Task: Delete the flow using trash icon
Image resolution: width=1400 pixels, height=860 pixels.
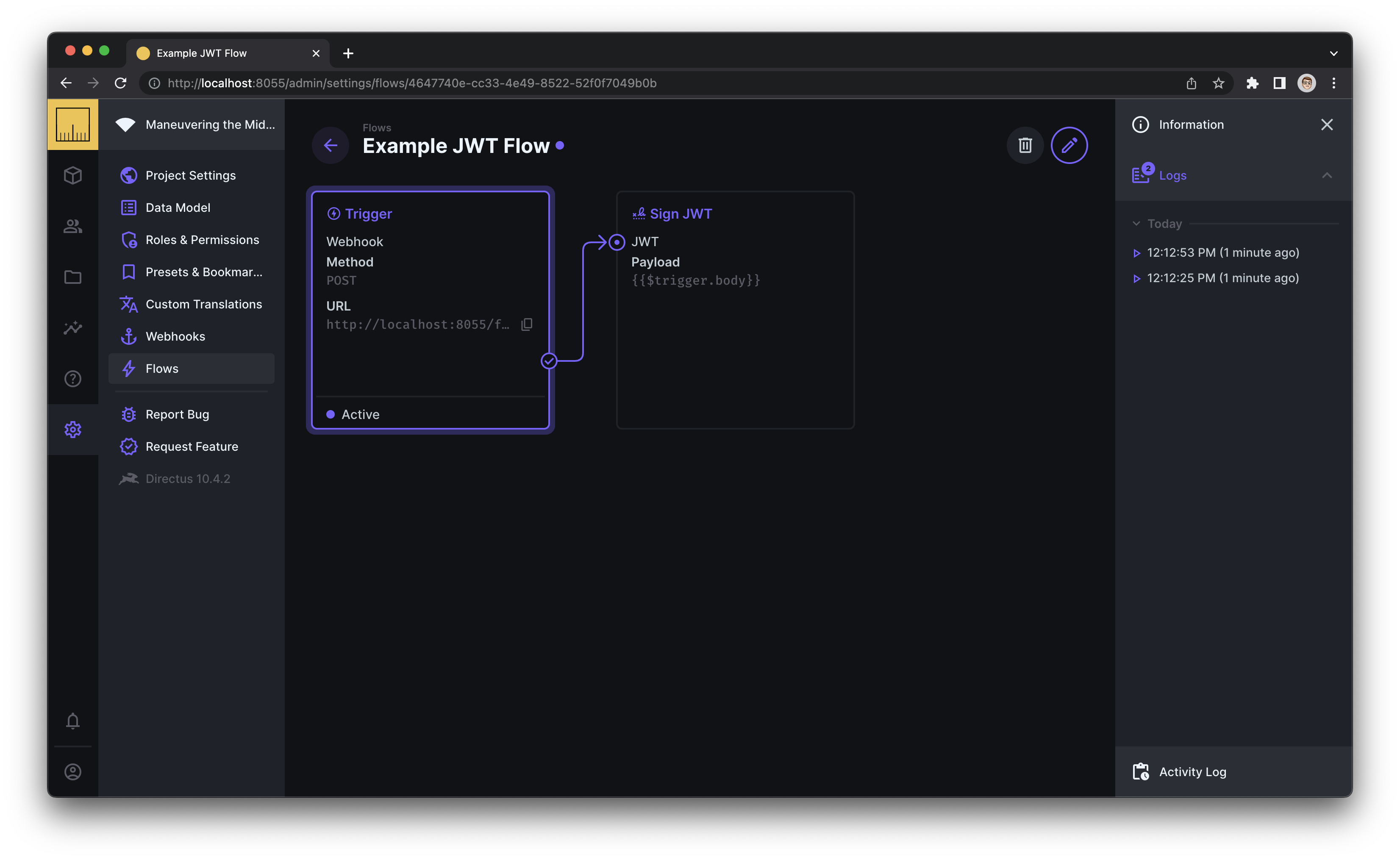Action: 1024,145
